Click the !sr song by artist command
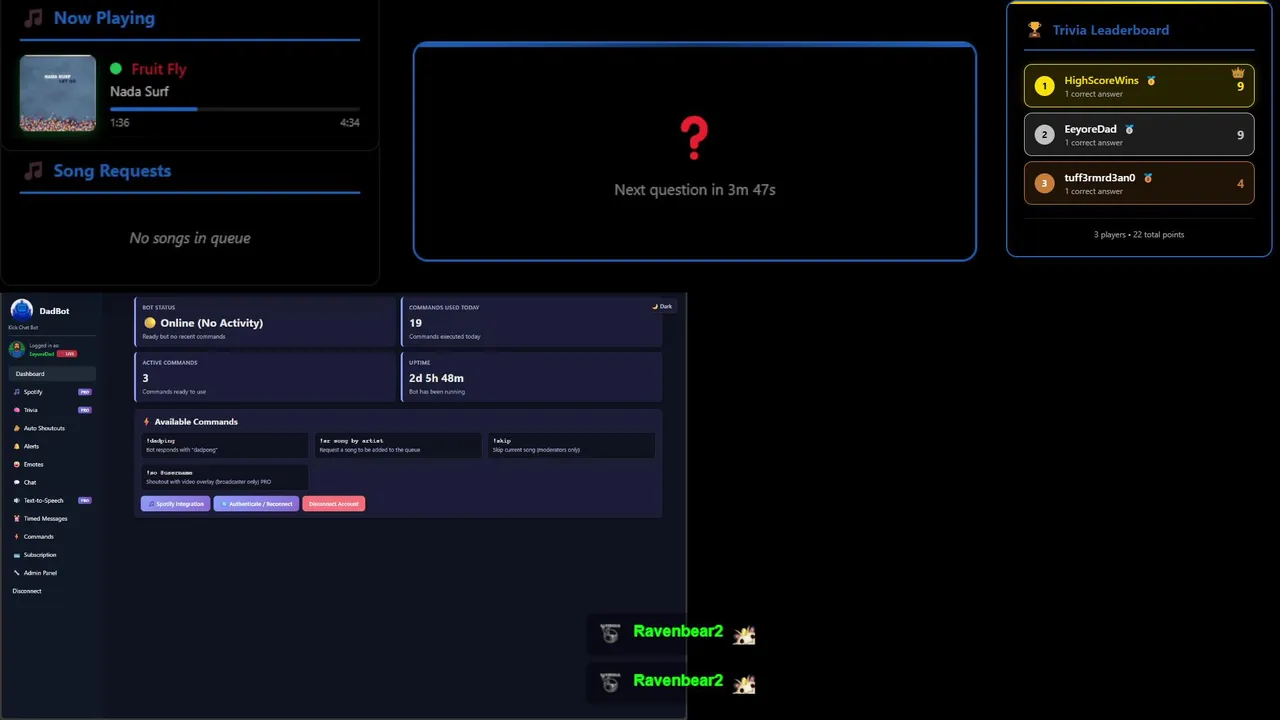Screen dimensions: 1280x720 pyautogui.click(x=398, y=445)
